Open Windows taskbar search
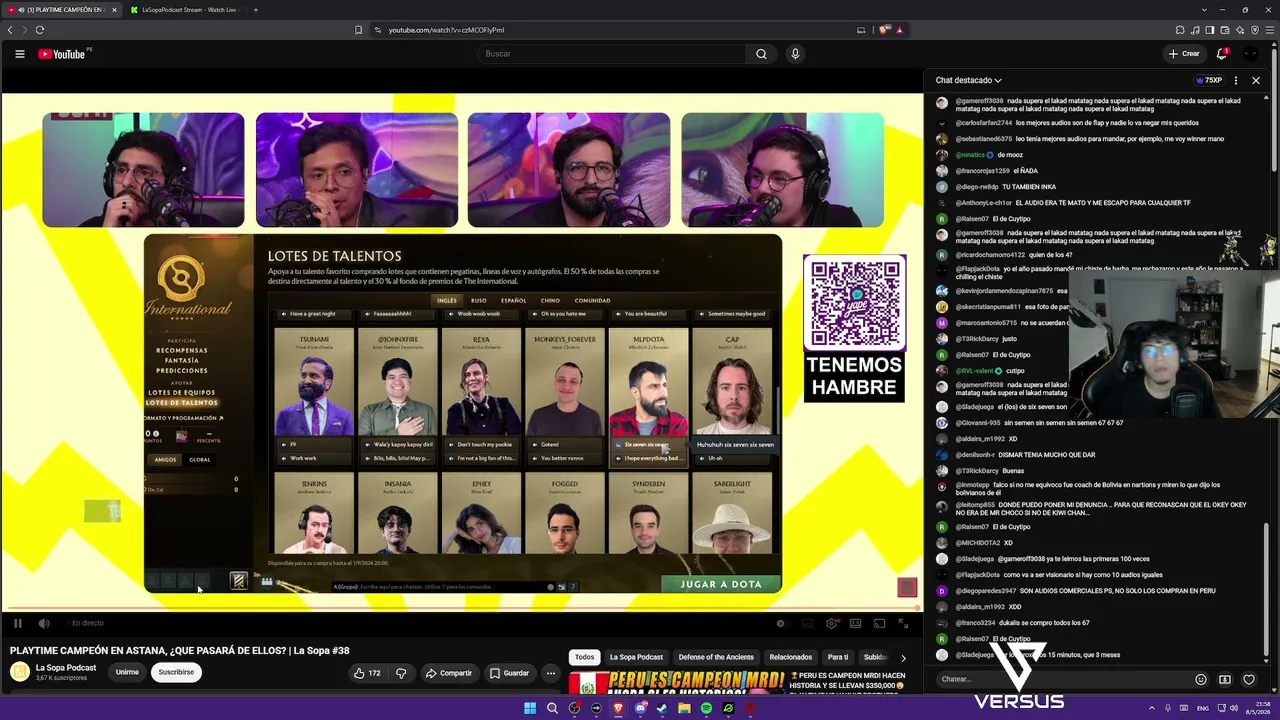This screenshot has height=720, width=1280. [552, 709]
